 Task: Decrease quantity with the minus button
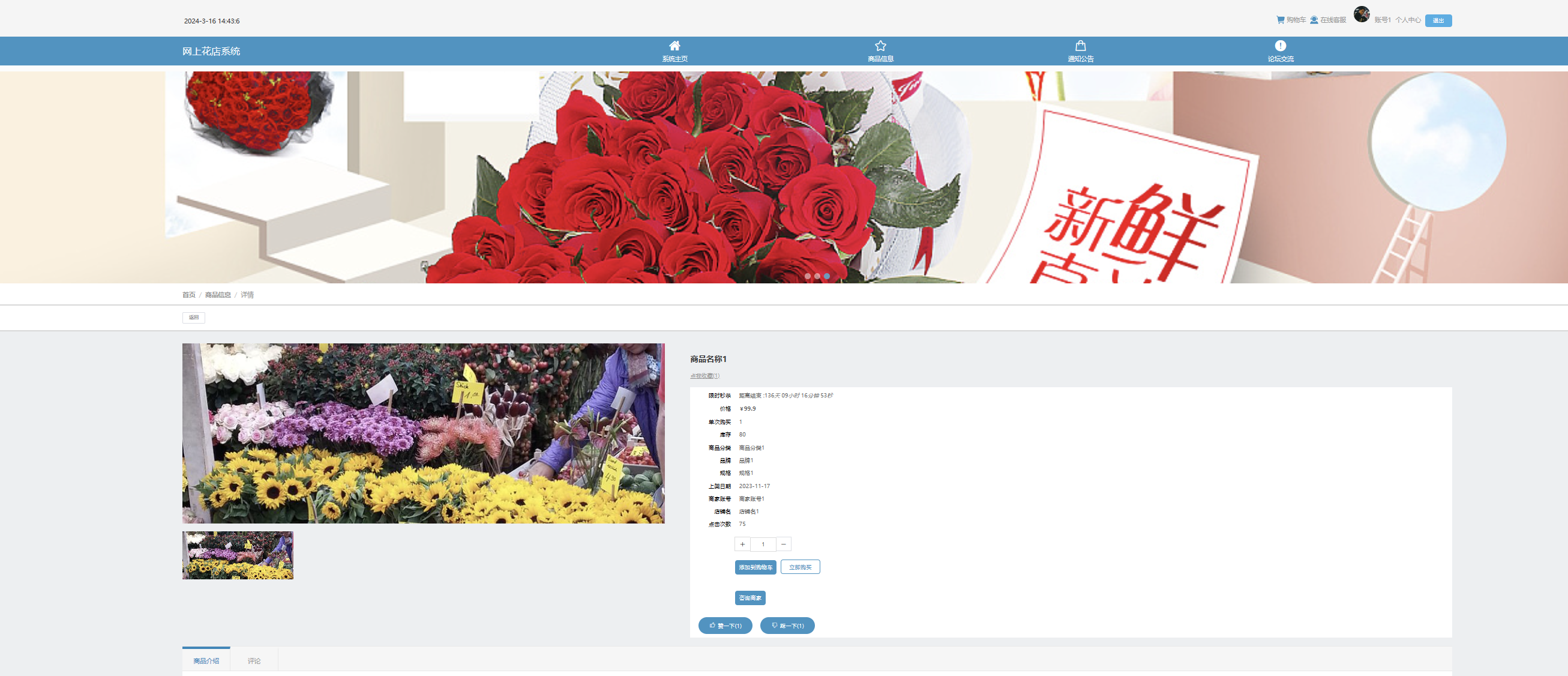[x=783, y=544]
